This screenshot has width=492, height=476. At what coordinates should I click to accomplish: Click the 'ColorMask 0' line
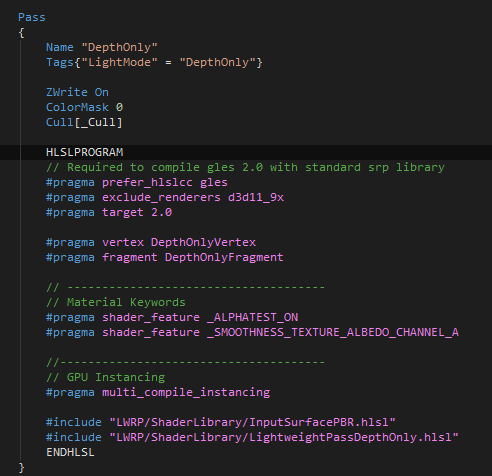coord(84,107)
